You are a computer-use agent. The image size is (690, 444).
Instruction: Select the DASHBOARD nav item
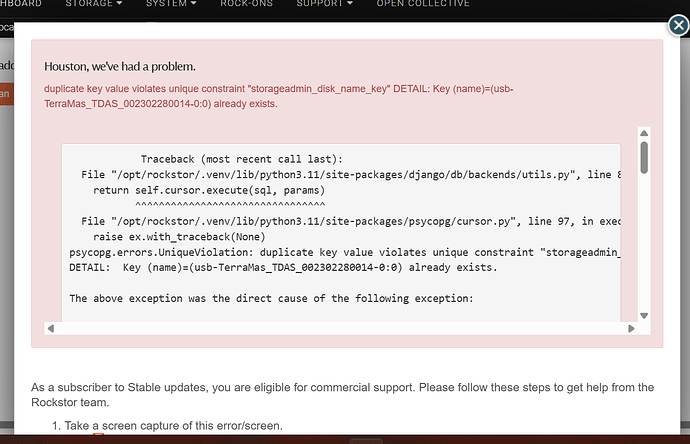[21, 4]
